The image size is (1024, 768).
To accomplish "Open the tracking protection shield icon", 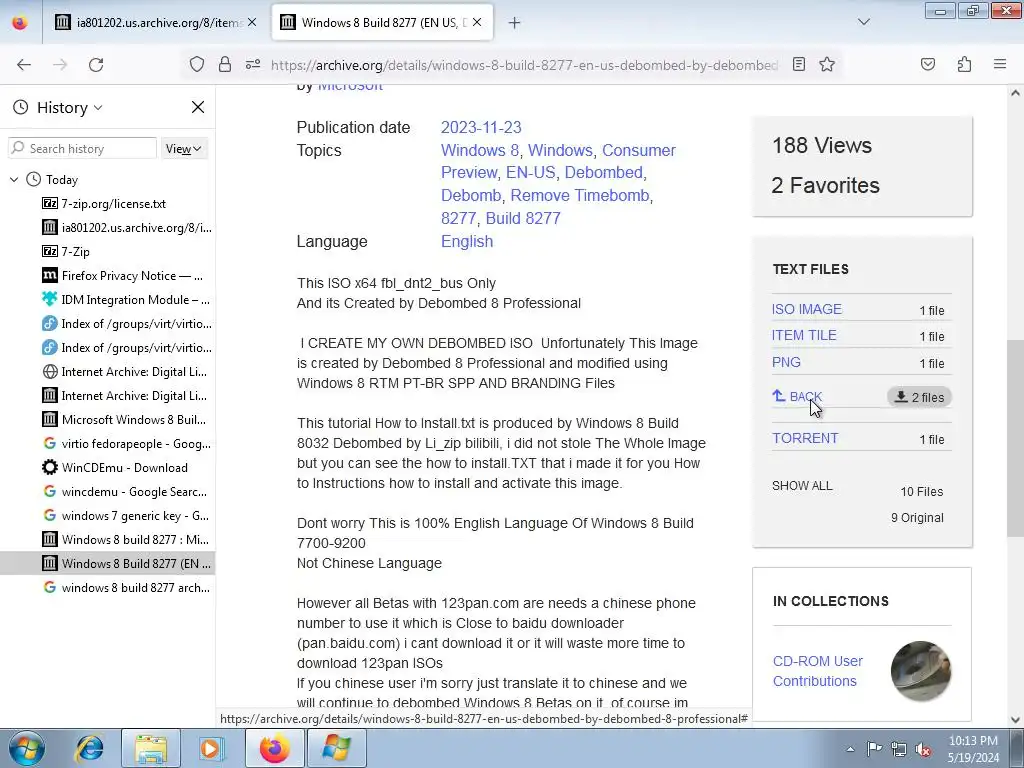I will coord(197,65).
